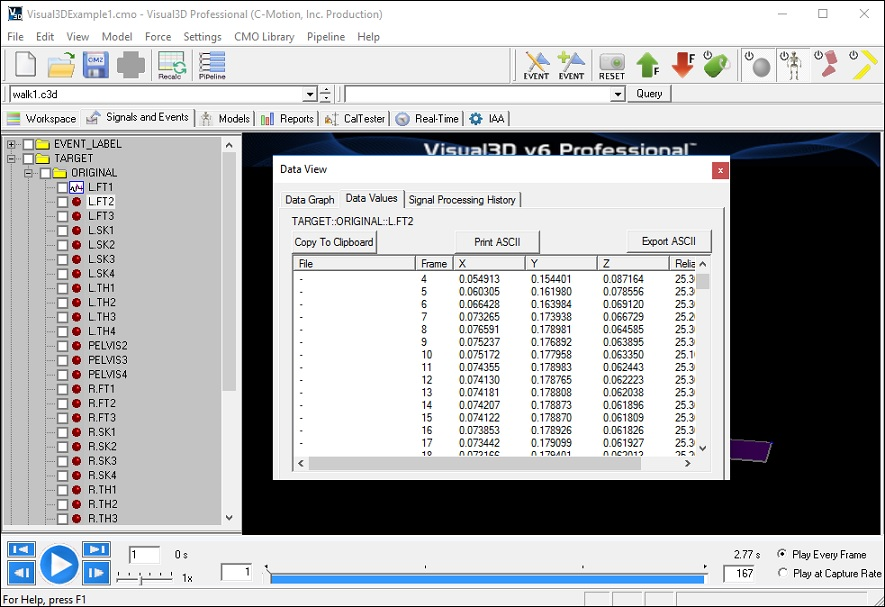Click the signal tree scroll up arrow

point(229,145)
